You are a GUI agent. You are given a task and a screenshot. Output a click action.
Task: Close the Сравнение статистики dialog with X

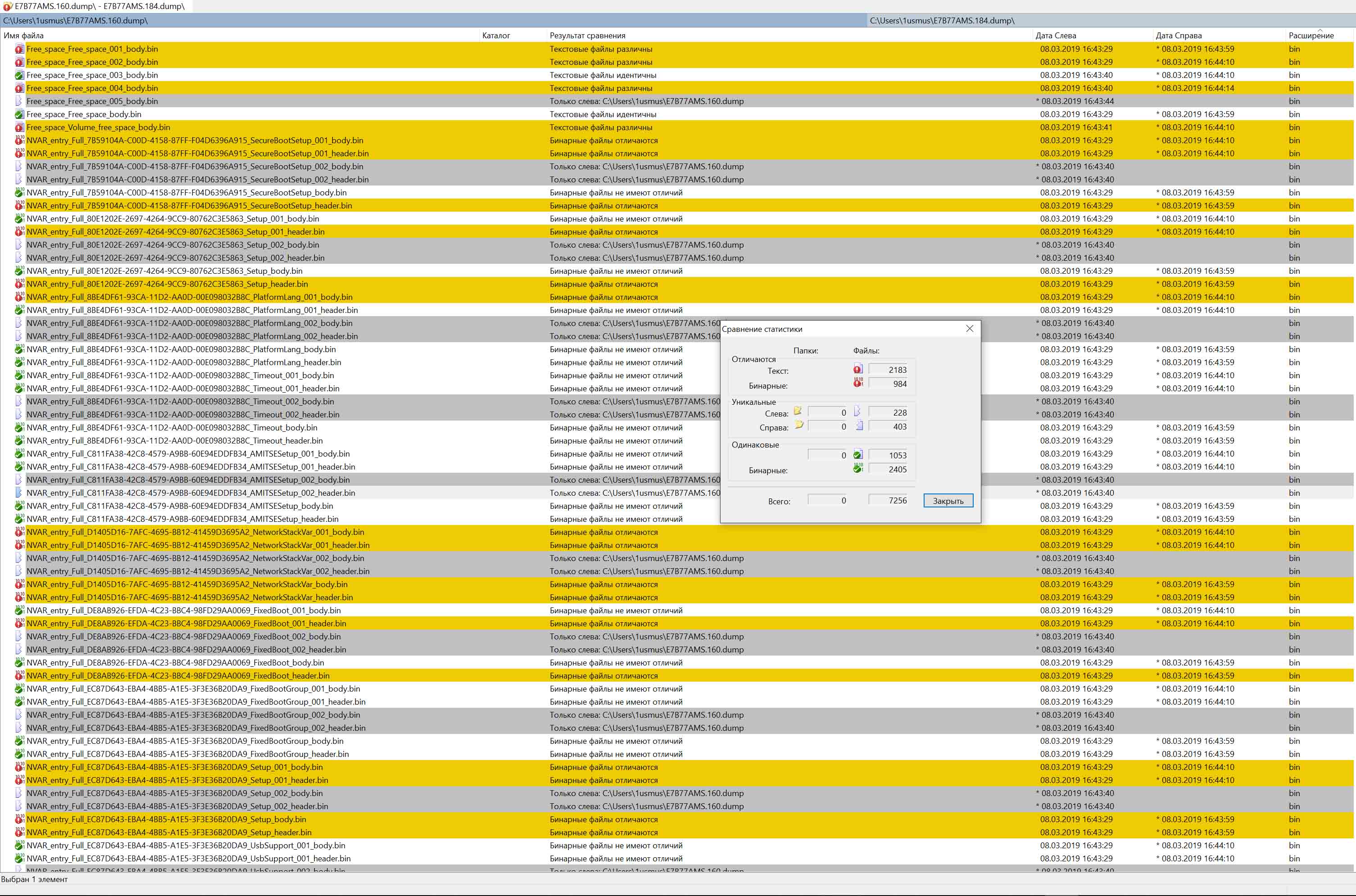tap(969, 329)
